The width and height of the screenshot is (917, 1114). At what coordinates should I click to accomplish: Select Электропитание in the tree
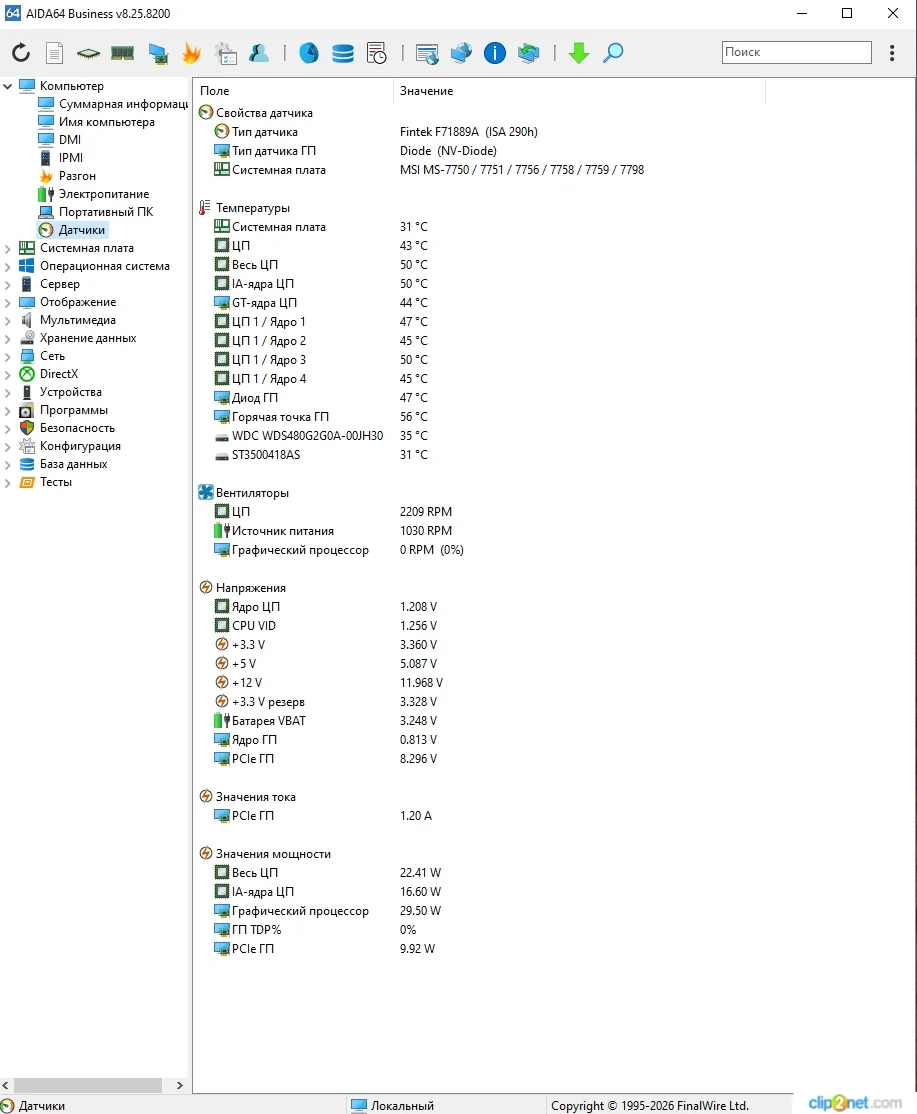point(94,194)
